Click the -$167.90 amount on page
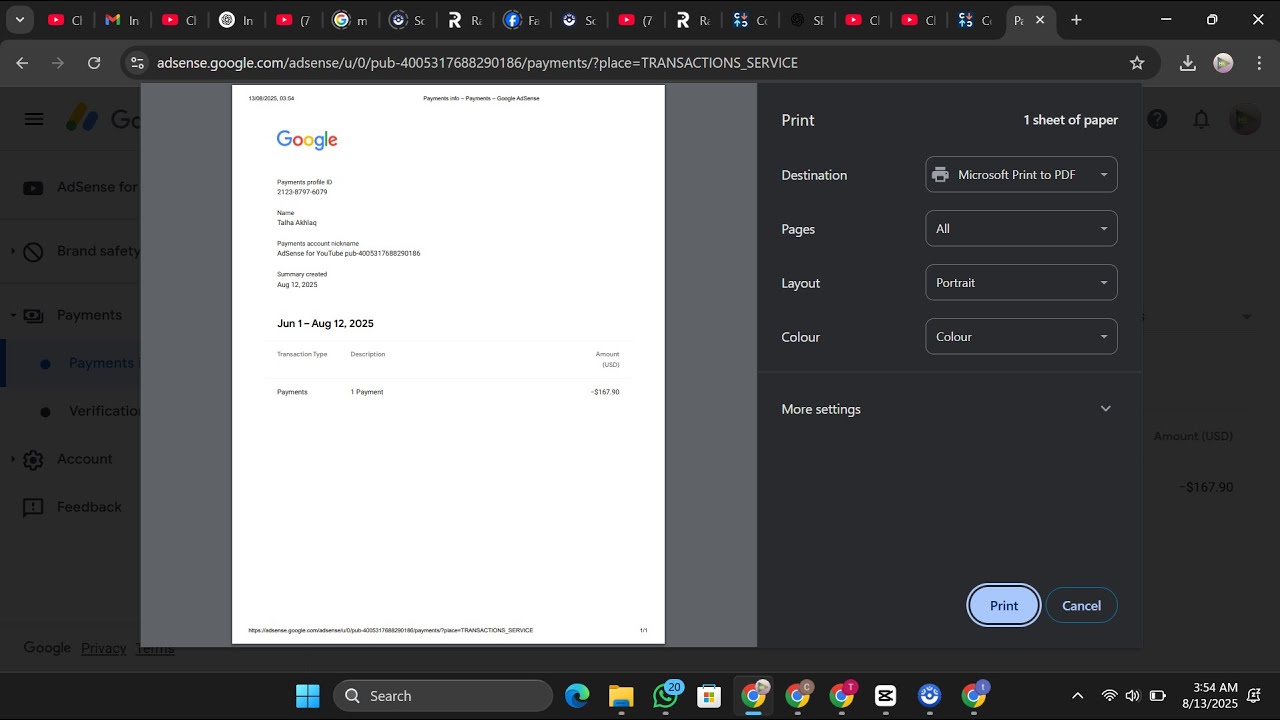The width and height of the screenshot is (1280, 720). (1206, 487)
